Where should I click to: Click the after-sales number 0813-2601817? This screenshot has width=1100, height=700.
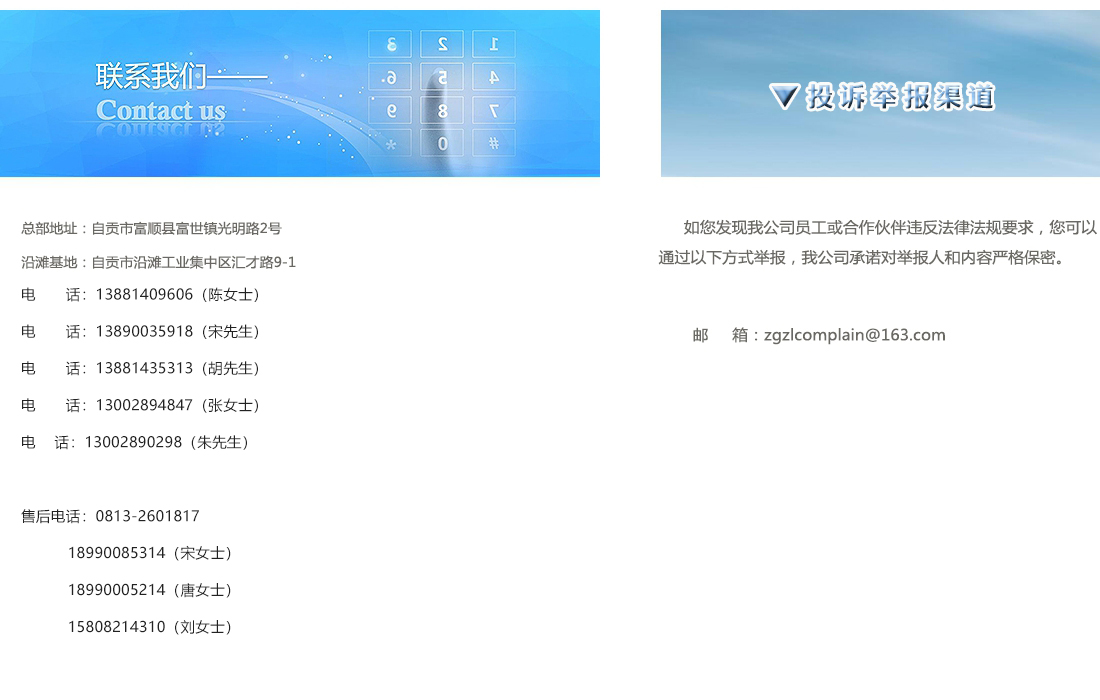coord(147,517)
